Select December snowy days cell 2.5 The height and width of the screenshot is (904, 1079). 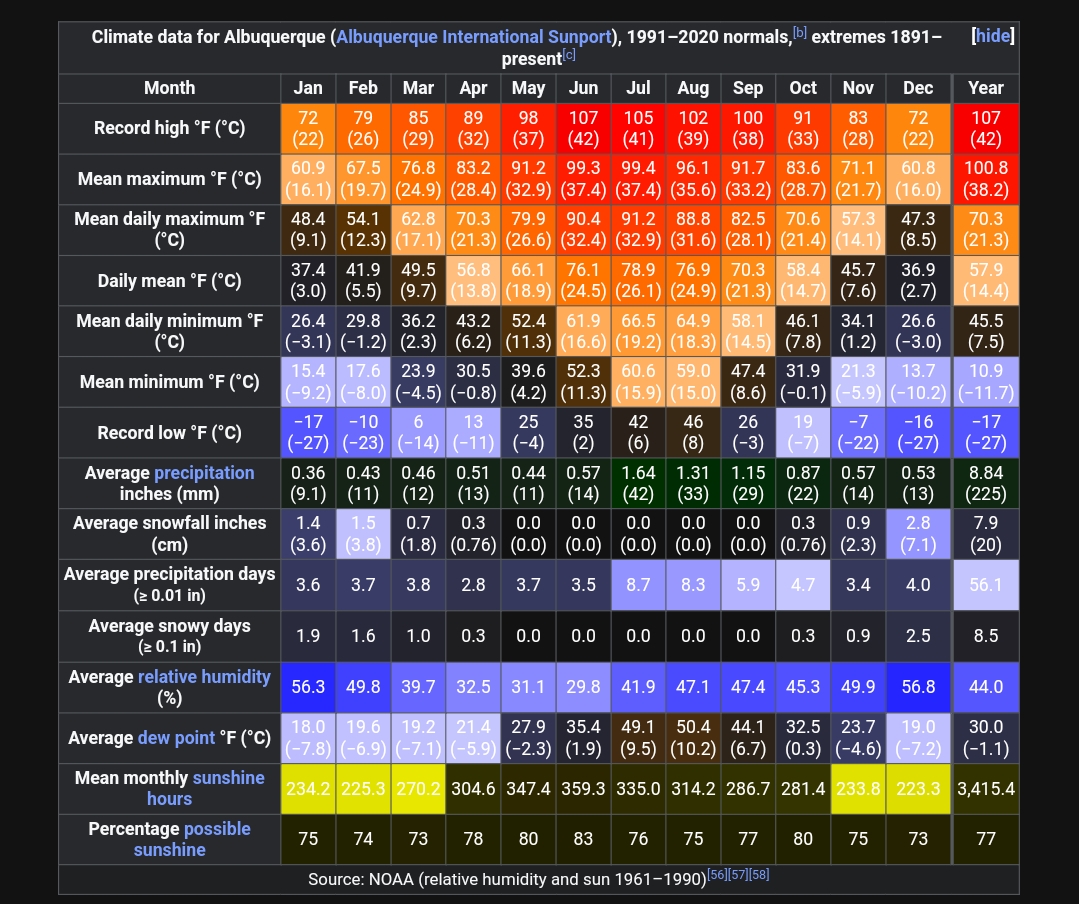pos(918,636)
